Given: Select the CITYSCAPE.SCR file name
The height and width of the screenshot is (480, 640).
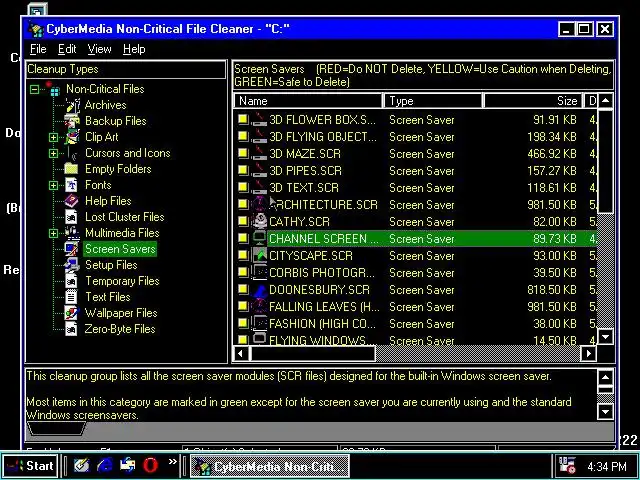Looking at the screenshot, I should (311, 256).
